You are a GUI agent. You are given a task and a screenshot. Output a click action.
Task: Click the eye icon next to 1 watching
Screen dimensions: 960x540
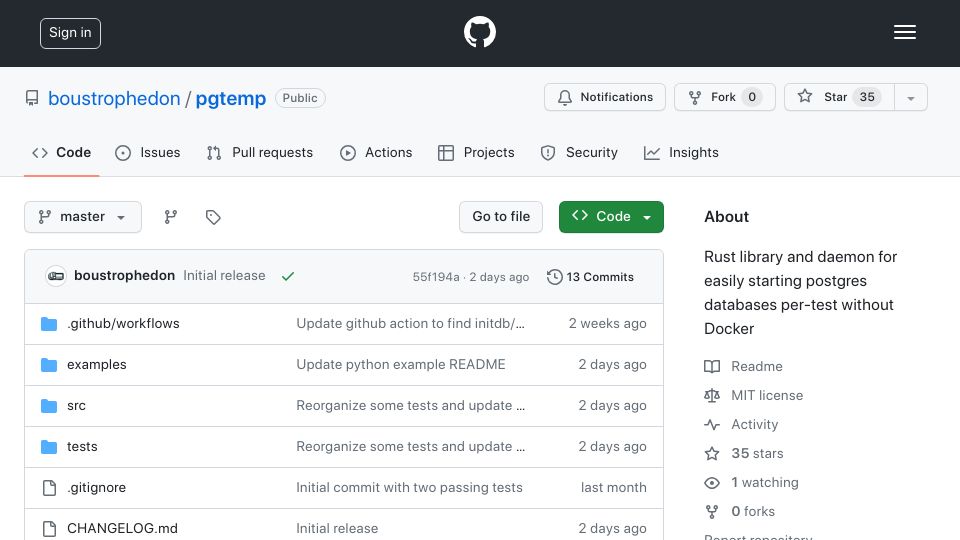(712, 482)
